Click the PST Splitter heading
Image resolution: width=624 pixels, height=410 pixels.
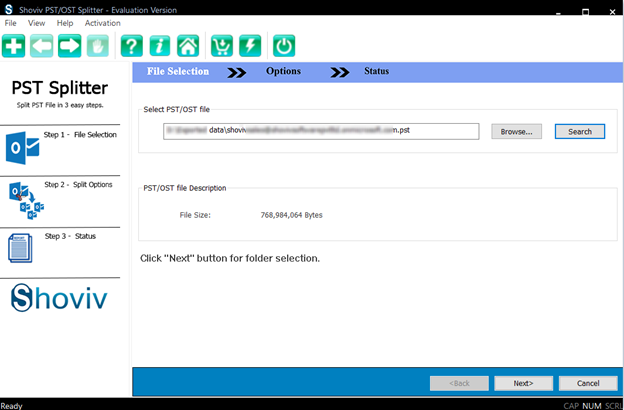pyautogui.click(x=60, y=88)
